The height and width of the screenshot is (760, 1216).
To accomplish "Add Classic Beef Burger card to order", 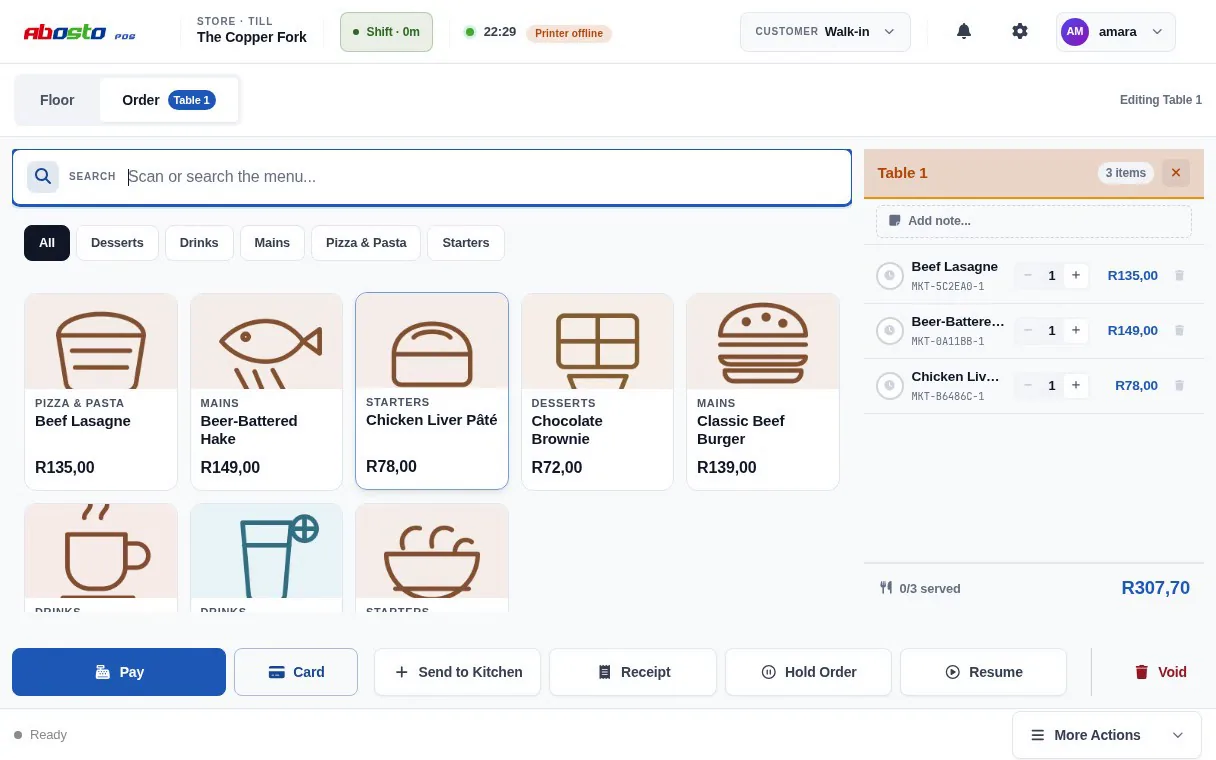I will coord(763,392).
